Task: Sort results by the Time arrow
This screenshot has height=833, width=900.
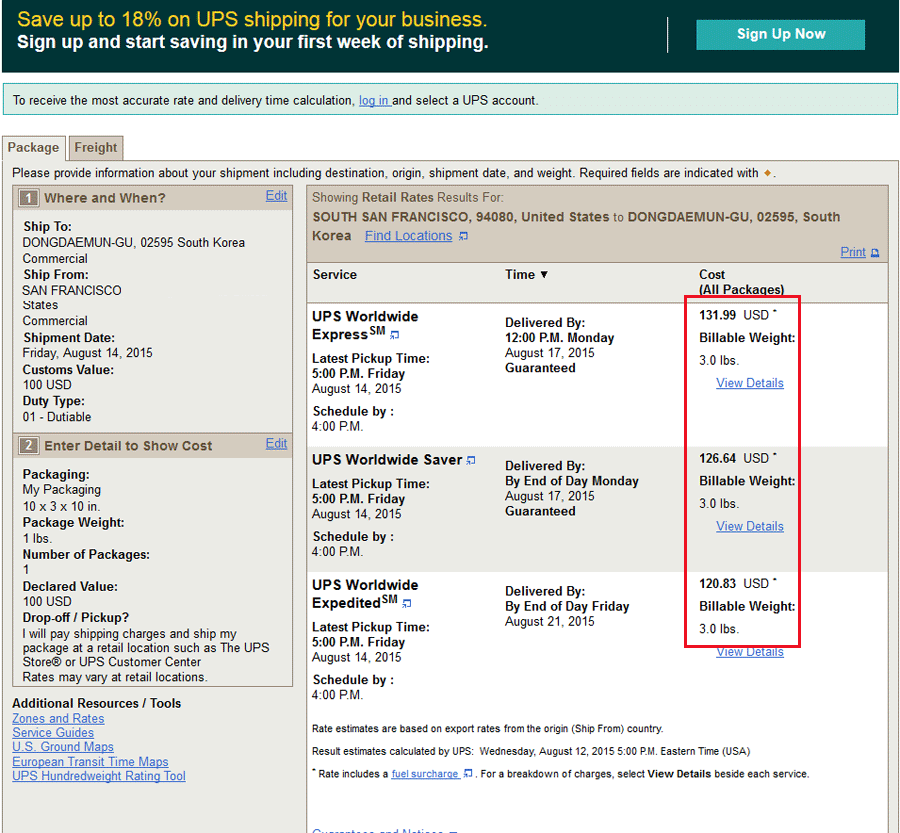Action: (x=544, y=274)
